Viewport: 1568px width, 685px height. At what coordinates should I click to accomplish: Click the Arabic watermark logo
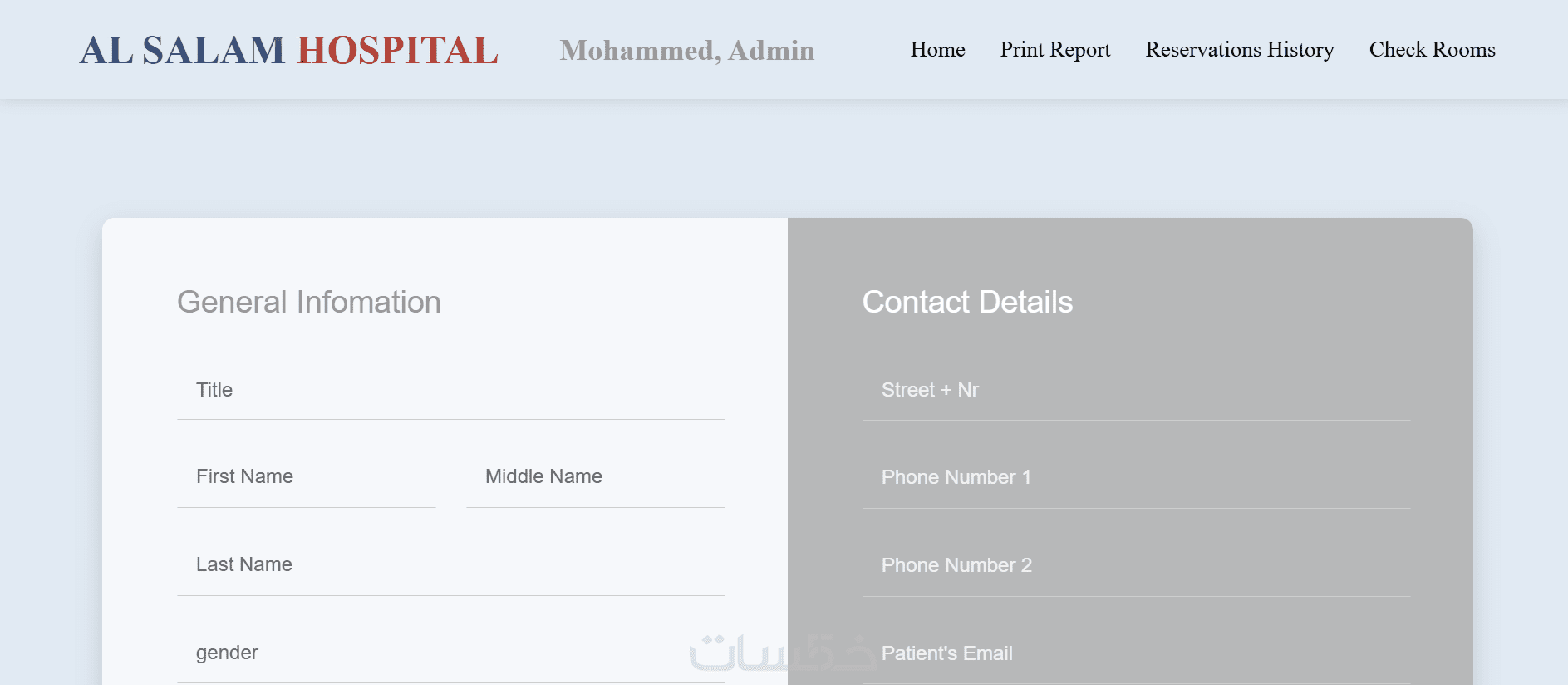[x=781, y=653]
